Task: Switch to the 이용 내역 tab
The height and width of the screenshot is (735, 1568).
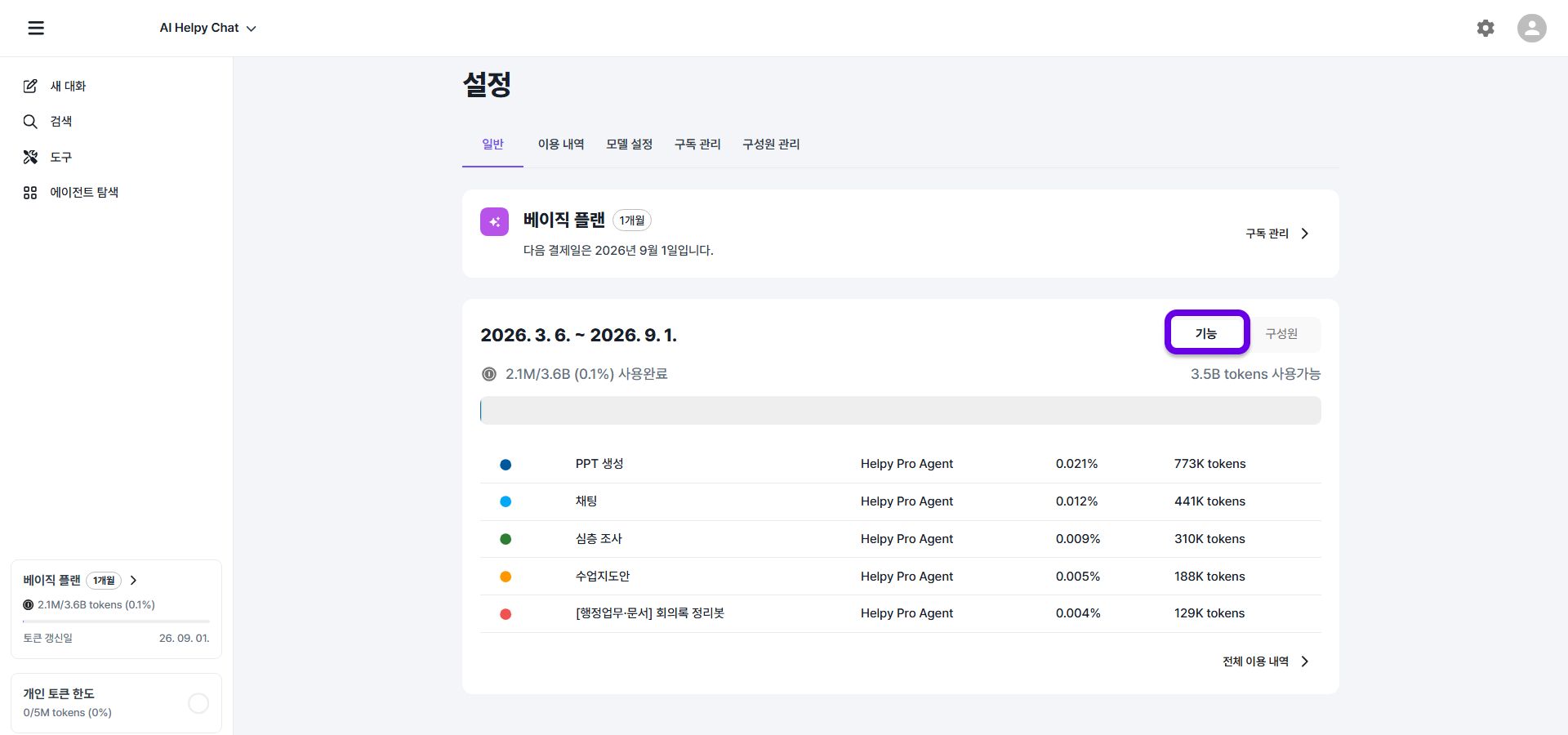Action: [x=561, y=144]
